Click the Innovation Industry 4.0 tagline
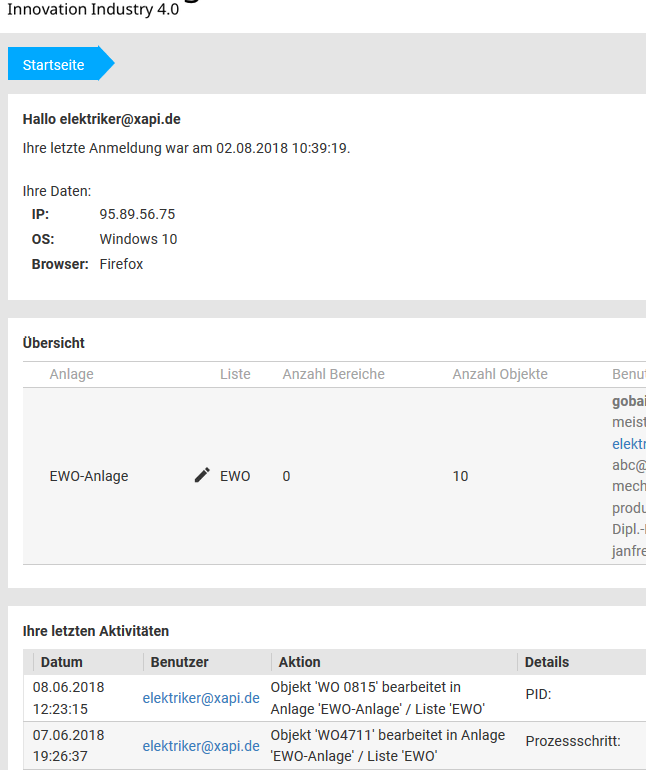Viewport: 646px width, 770px height. coord(93,9)
